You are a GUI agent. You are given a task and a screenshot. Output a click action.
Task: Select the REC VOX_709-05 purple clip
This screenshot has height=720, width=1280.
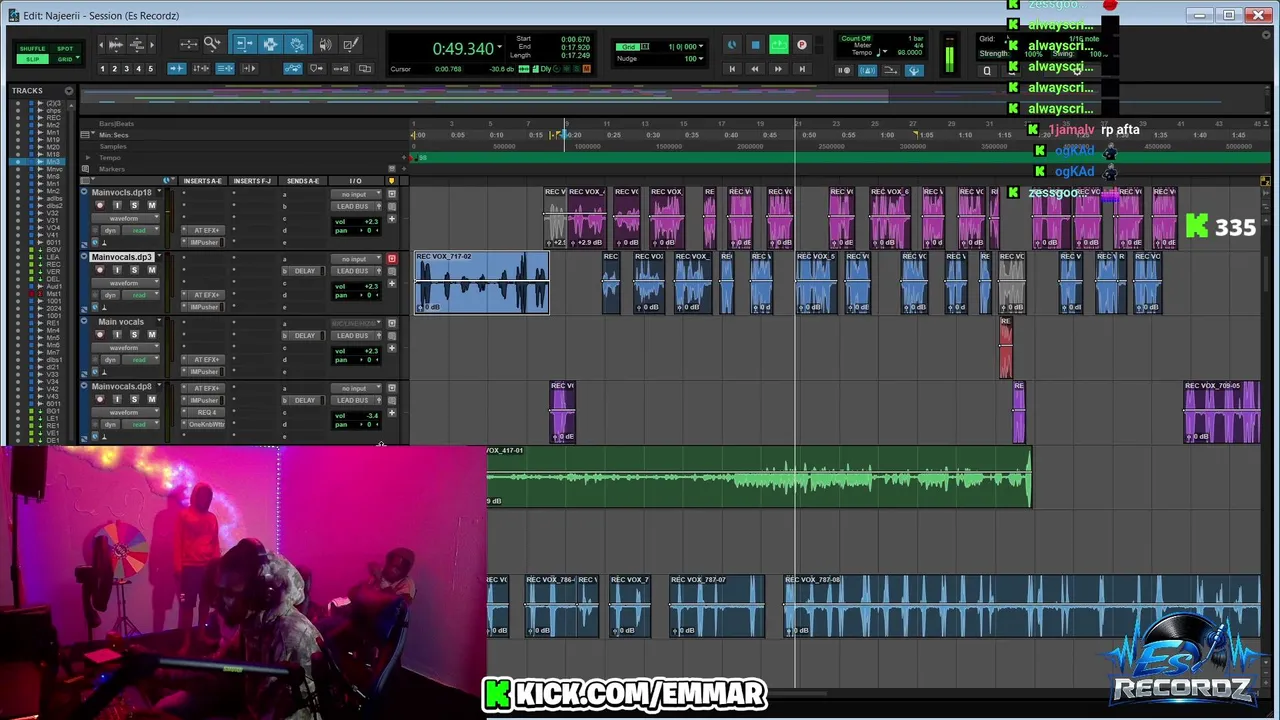[x=1222, y=412]
